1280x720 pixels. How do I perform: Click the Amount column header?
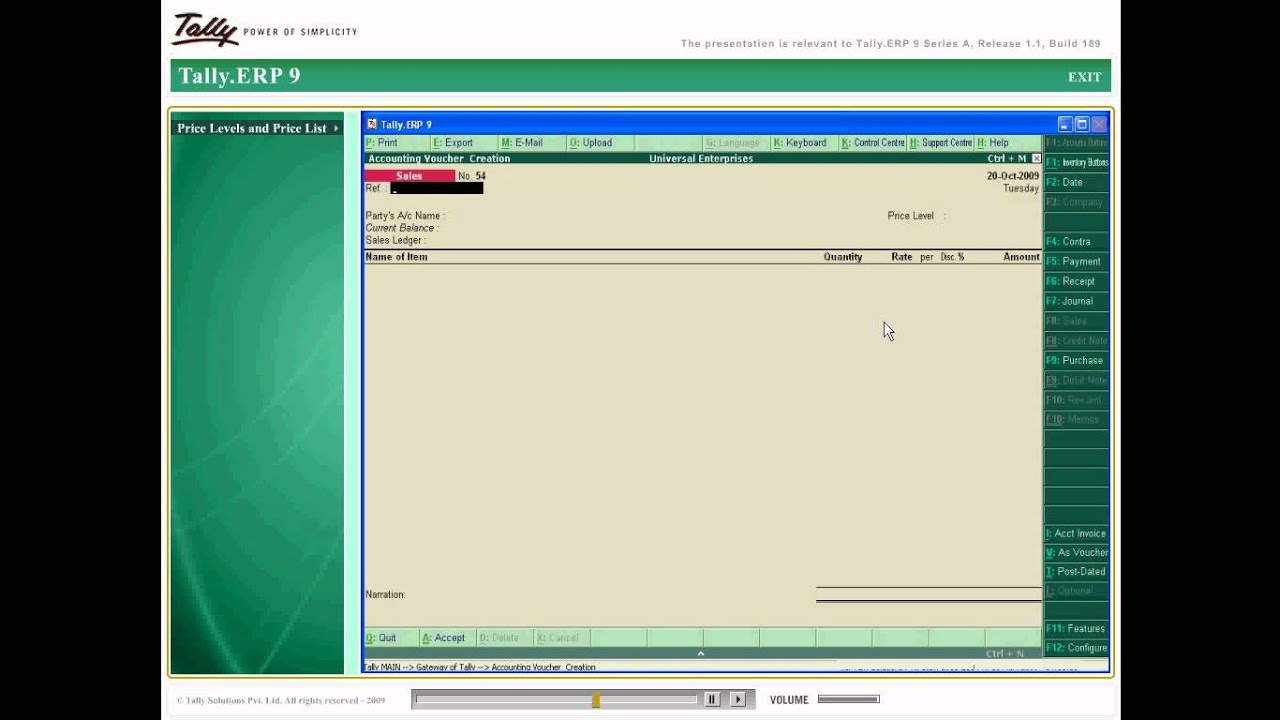1021,257
